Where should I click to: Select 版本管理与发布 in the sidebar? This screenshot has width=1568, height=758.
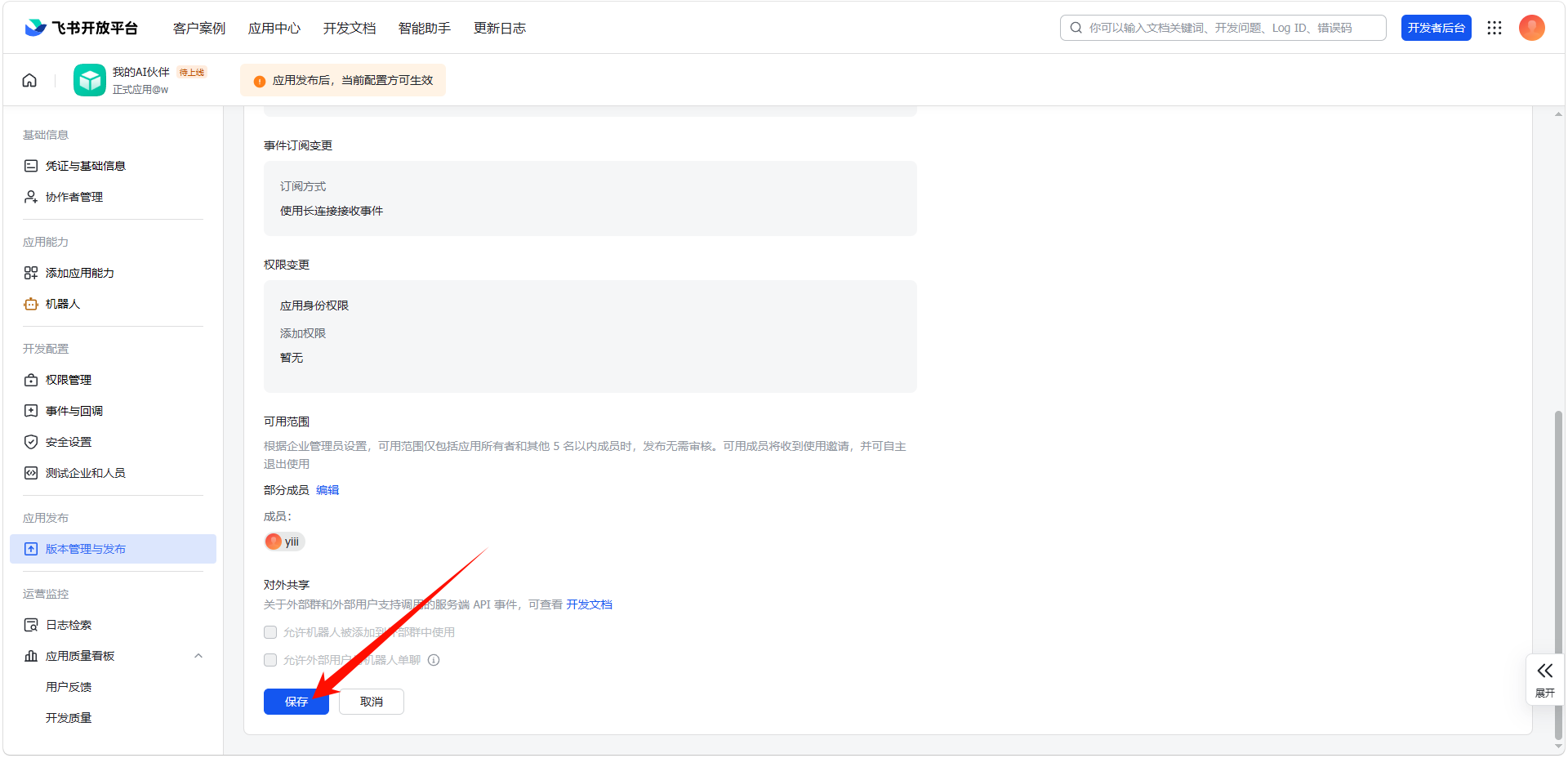(x=113, y=549)
